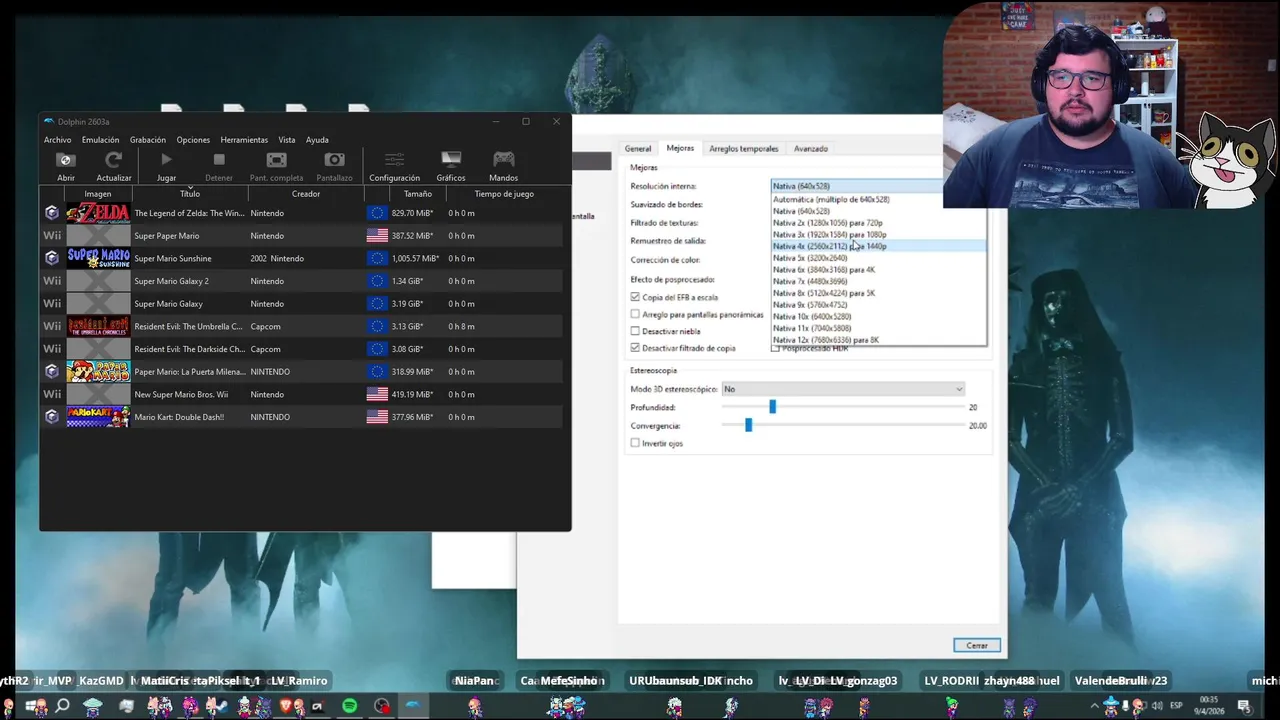
Task: Select Nativa 12x (7680x6336) para 8K
Action: (x=879, y=340)
